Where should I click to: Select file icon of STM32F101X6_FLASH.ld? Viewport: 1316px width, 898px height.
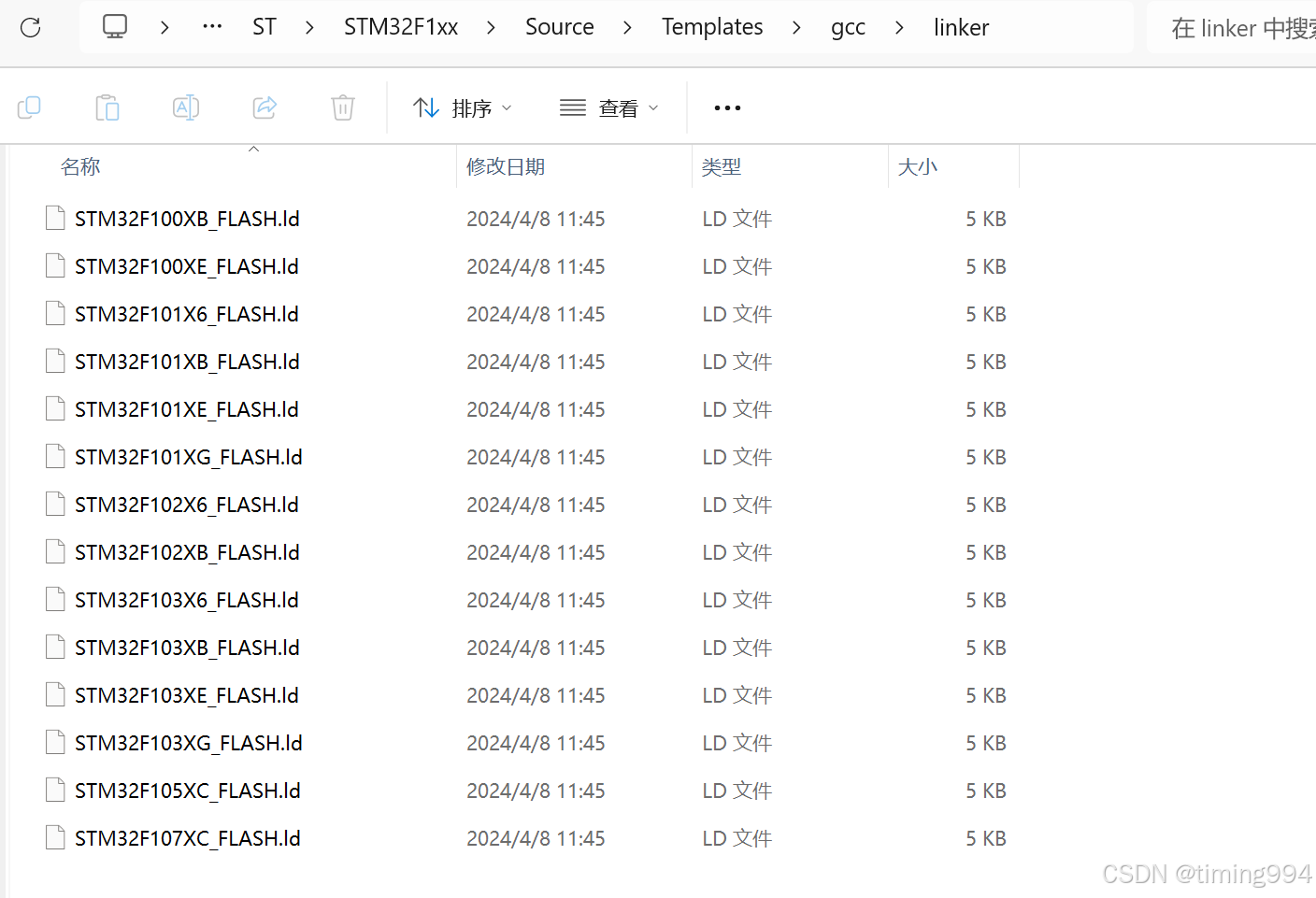[55, 314]
